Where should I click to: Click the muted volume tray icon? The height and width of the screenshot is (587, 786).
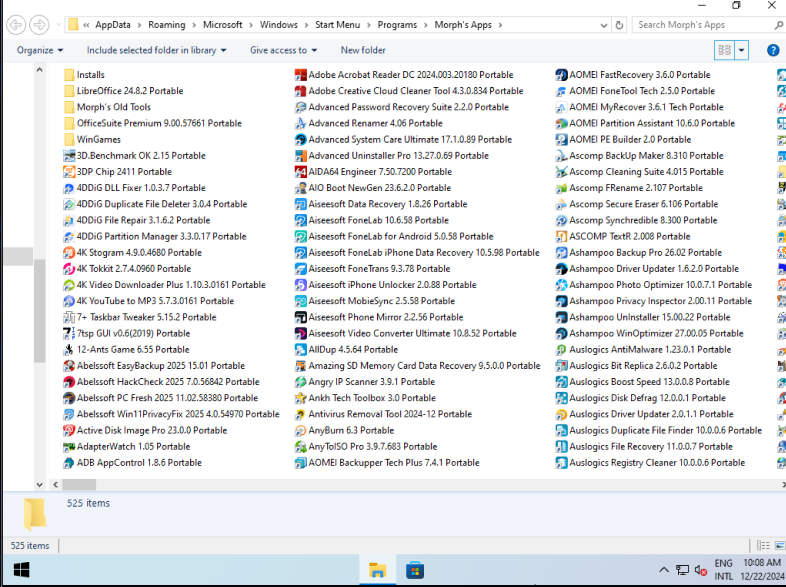pos(700,570)
